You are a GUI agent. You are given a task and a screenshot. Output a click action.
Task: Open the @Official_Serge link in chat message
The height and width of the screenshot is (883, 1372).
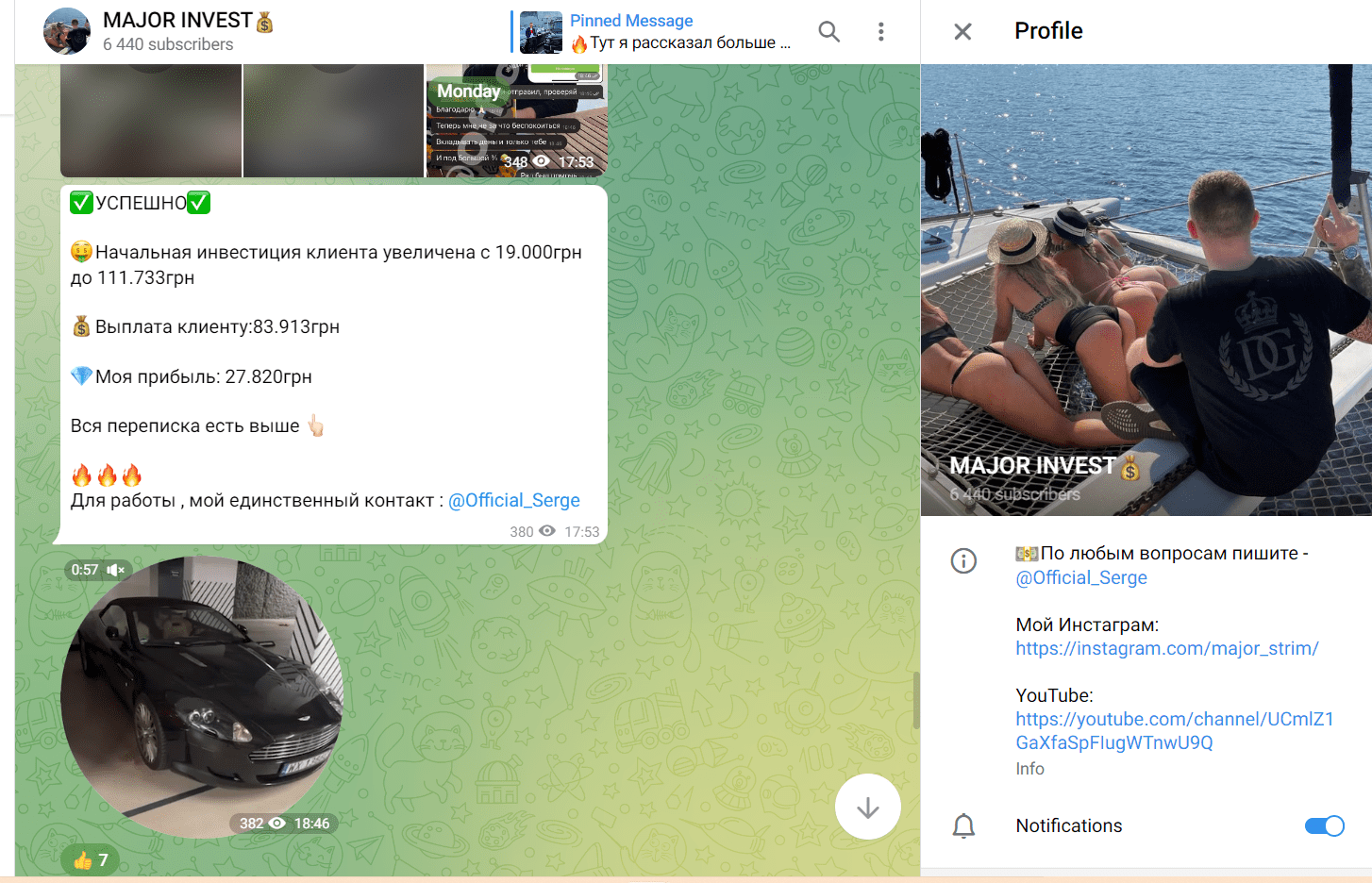tap(514, 501)
